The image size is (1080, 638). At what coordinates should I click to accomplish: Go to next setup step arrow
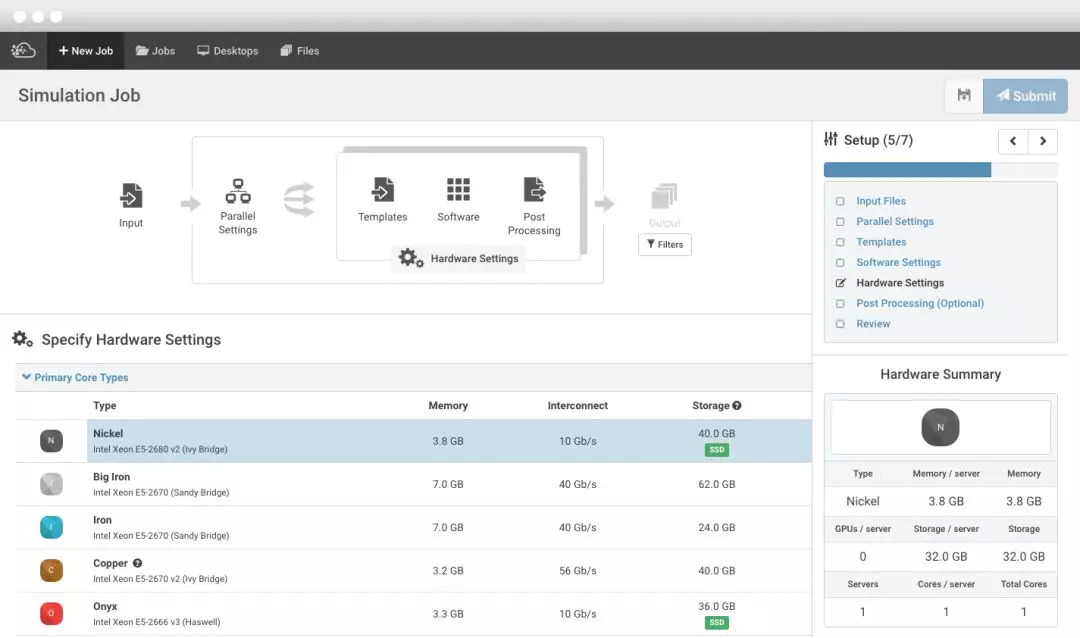pyautogui.click(x=1043, y=141)
